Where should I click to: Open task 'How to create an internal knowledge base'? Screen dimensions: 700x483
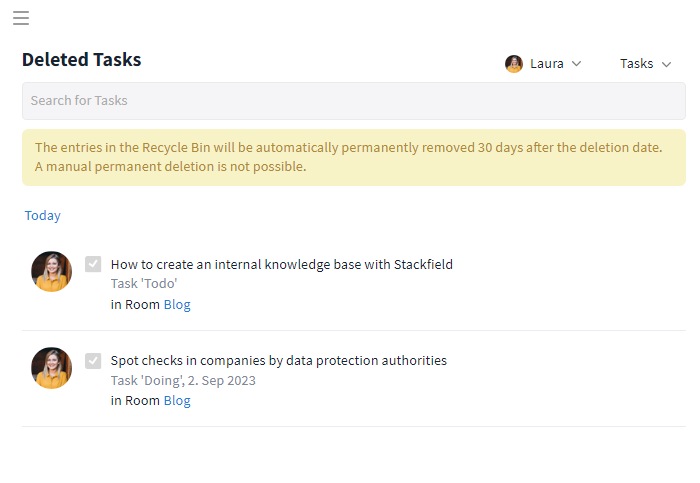click(282, 264)
